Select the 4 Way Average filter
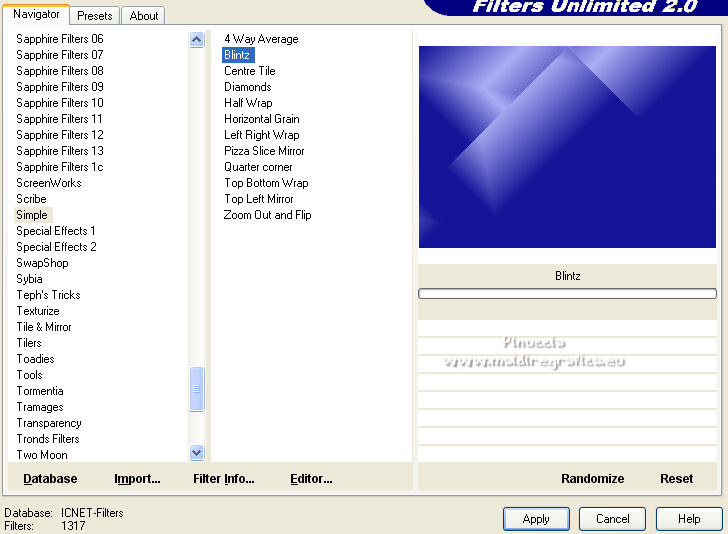728x534 pixels. tap(261, 39)
